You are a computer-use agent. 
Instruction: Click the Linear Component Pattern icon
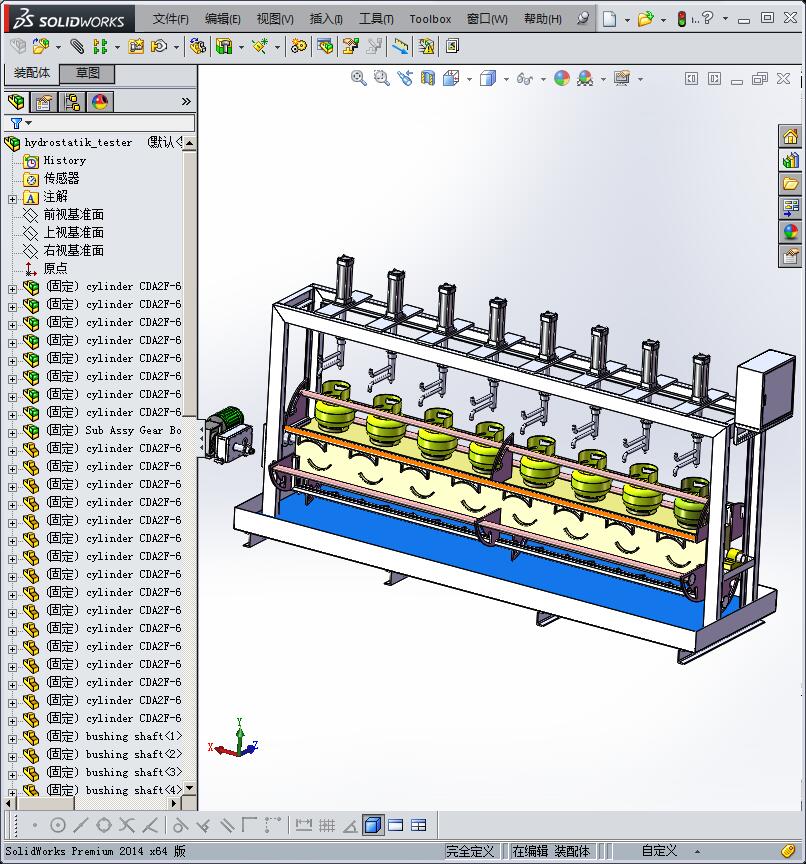(100, 46)
